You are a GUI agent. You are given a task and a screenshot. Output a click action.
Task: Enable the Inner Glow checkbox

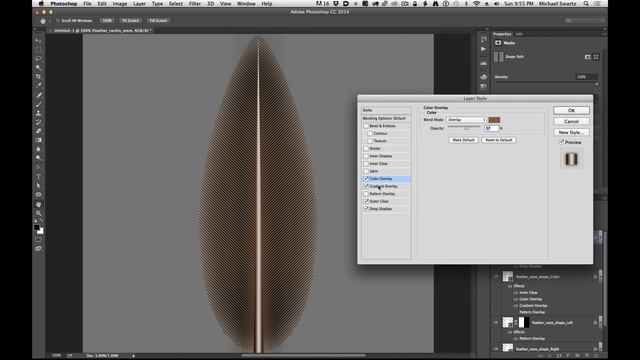pos(366,164)
